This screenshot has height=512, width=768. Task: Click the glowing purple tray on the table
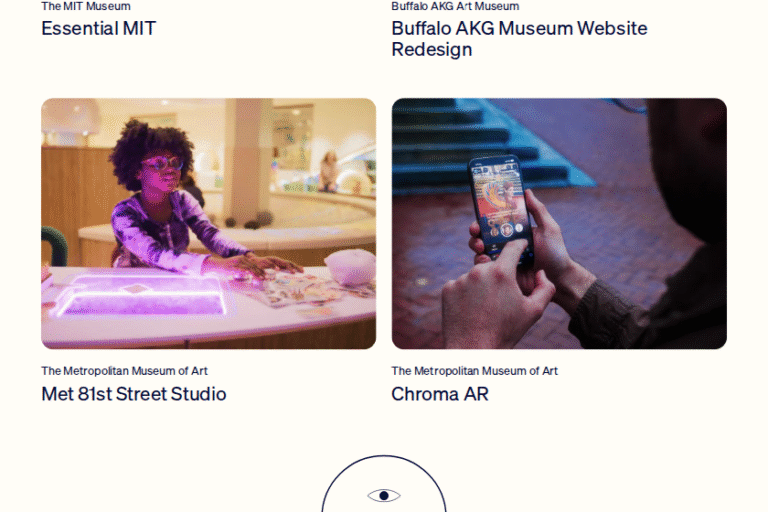coord(142,296)
